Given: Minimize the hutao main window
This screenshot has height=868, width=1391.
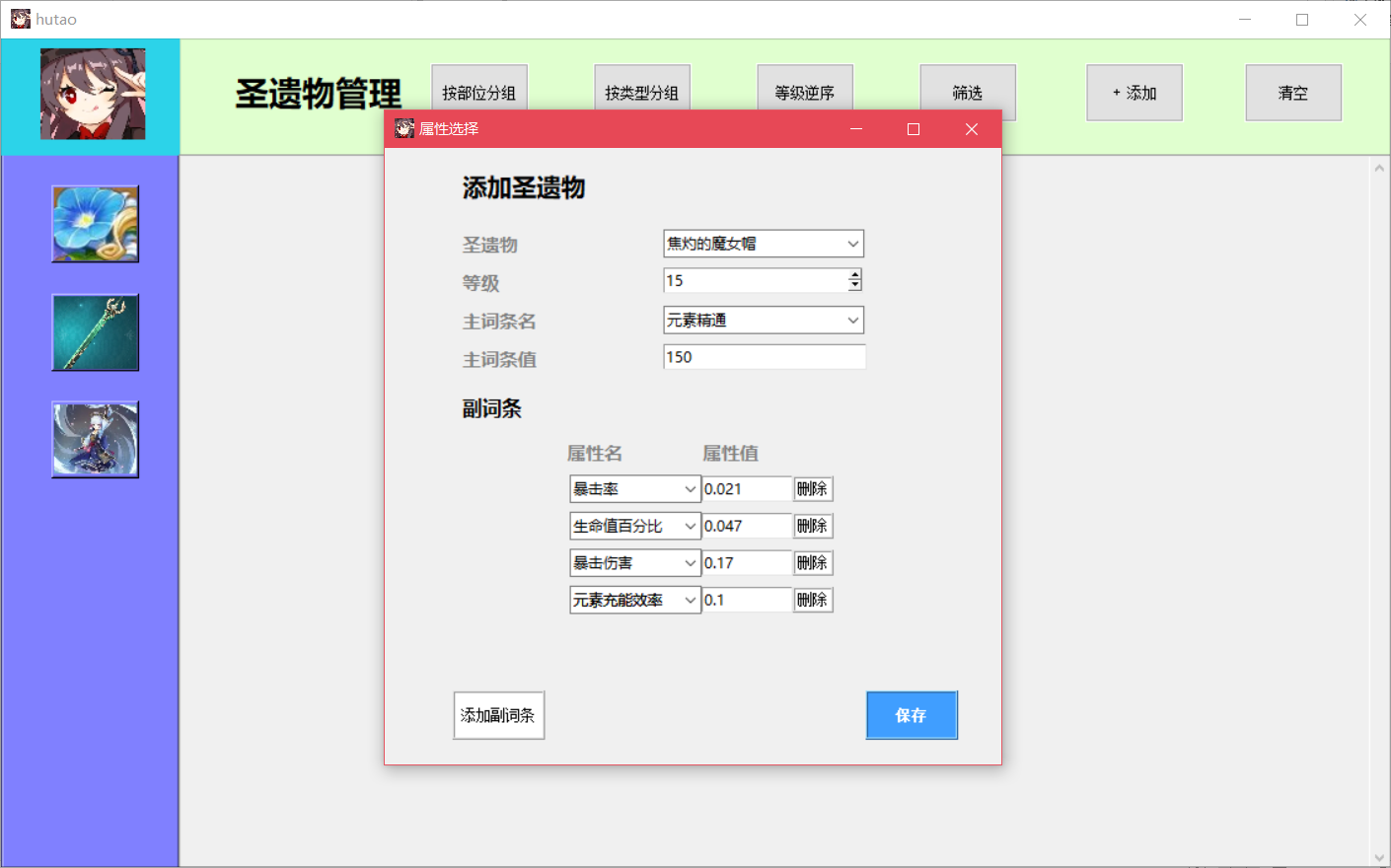Looking at the screenshot, I should [x=1245, y=20].
